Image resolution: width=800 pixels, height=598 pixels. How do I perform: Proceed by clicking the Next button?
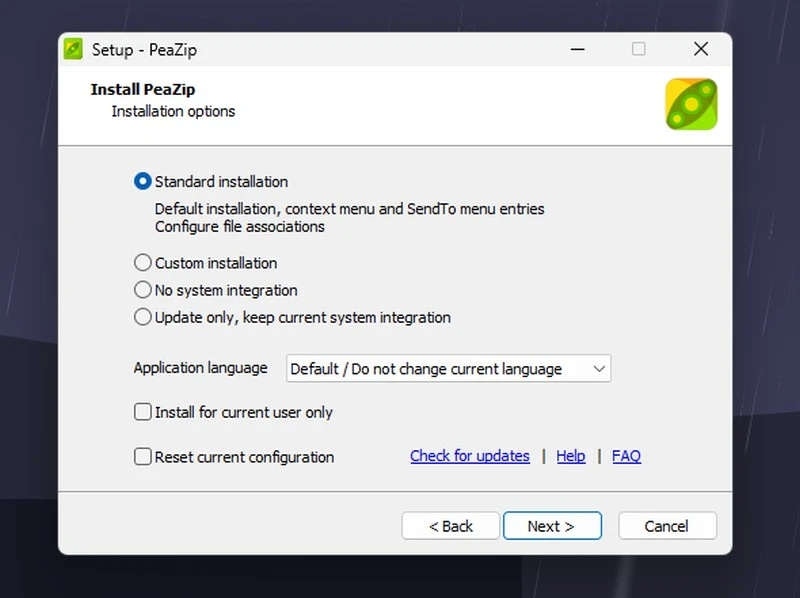click(551, 526)
